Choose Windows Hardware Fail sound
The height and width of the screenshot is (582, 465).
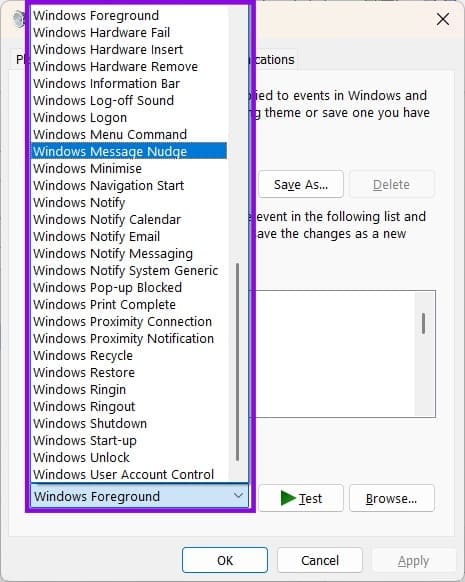point(129,33)
